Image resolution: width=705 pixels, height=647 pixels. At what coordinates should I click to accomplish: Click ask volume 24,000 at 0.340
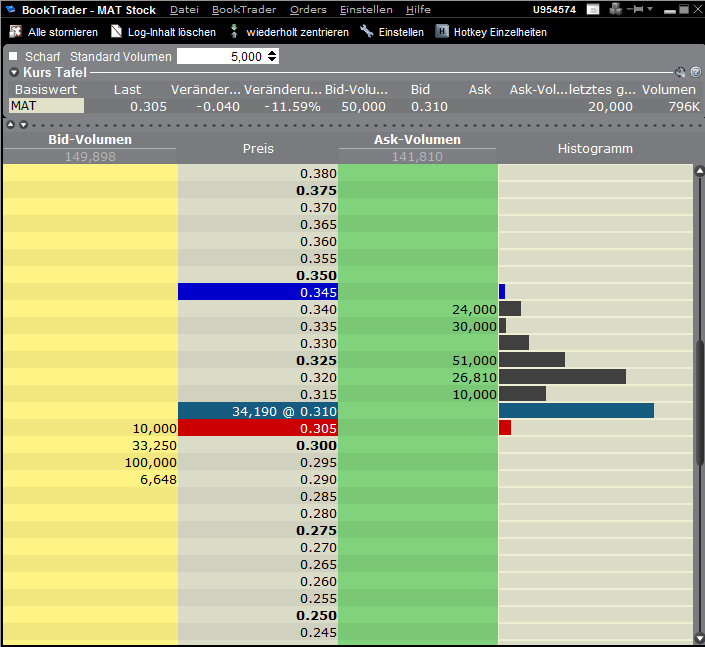(474, 309)
